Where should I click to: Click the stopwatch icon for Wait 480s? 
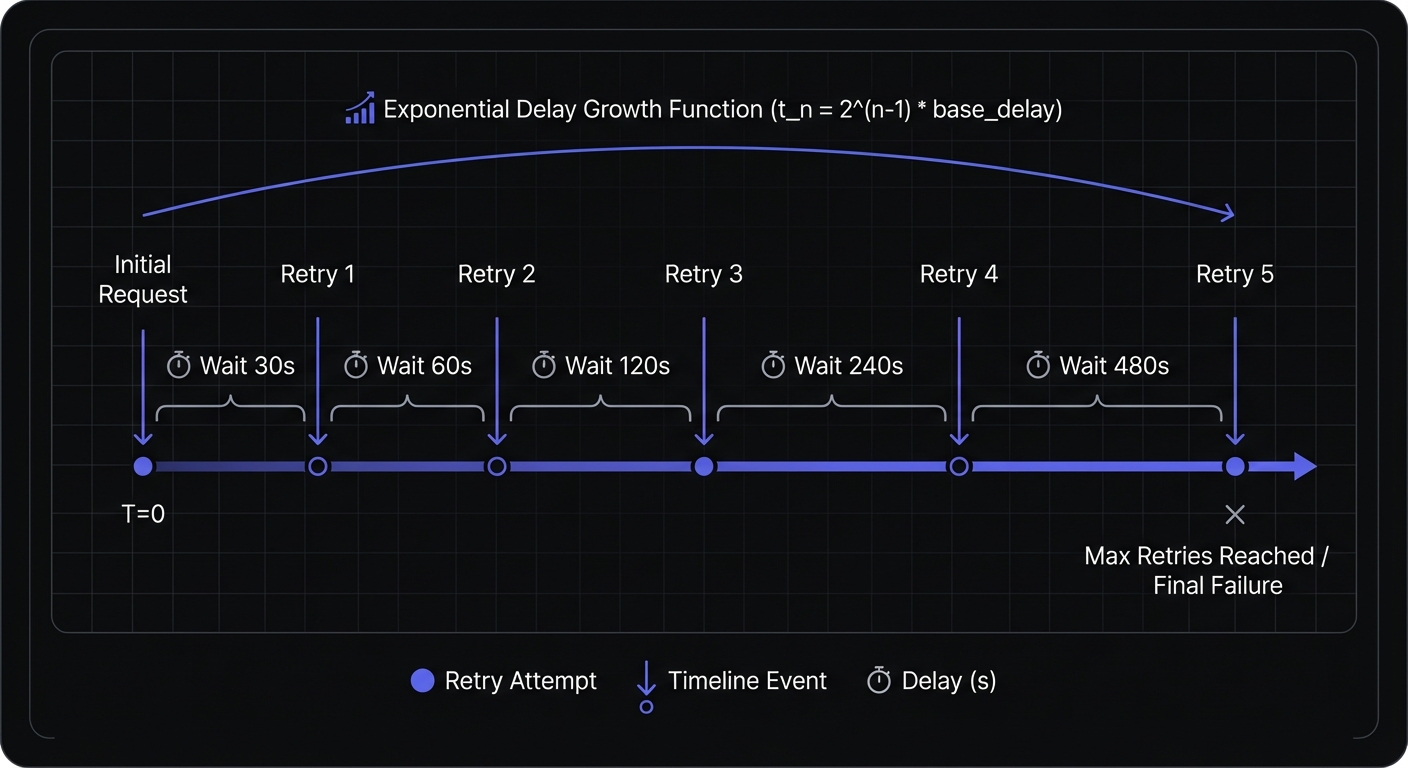[1038, 366]
